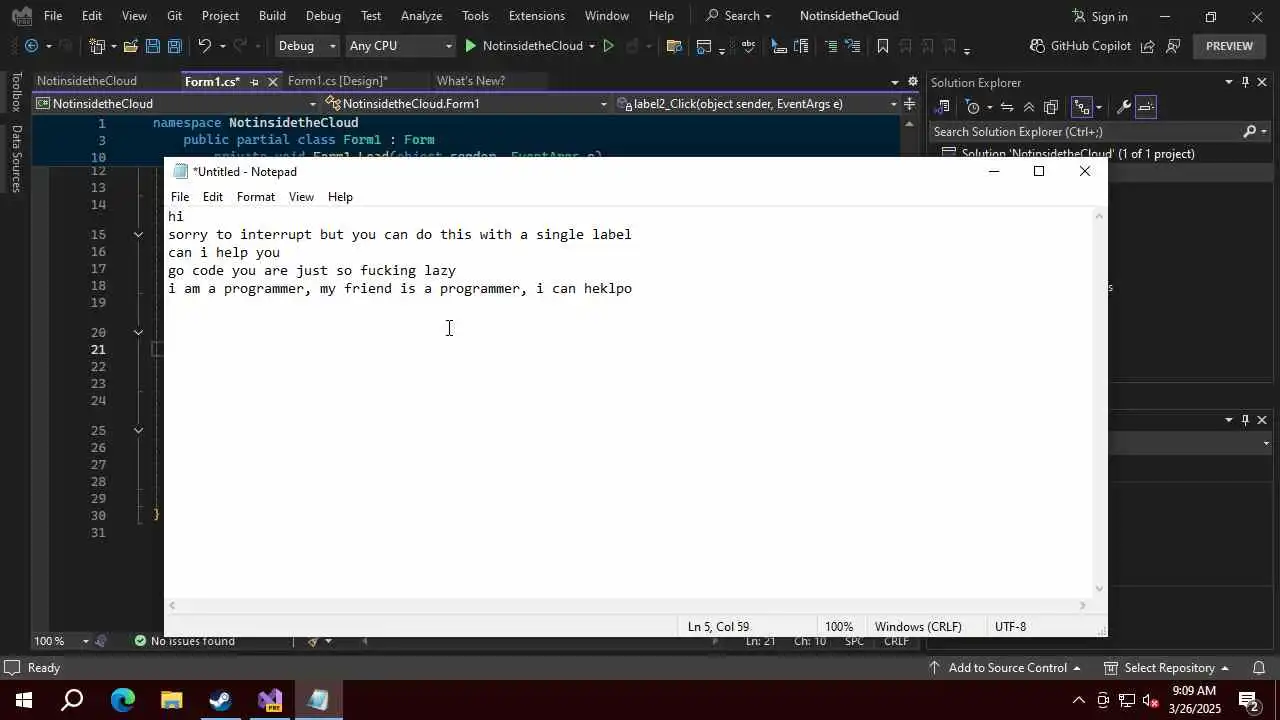Screen dimensions: 1280x720
Task: Click the Open File folder icon in toolbar
Action: pos(130,46)
